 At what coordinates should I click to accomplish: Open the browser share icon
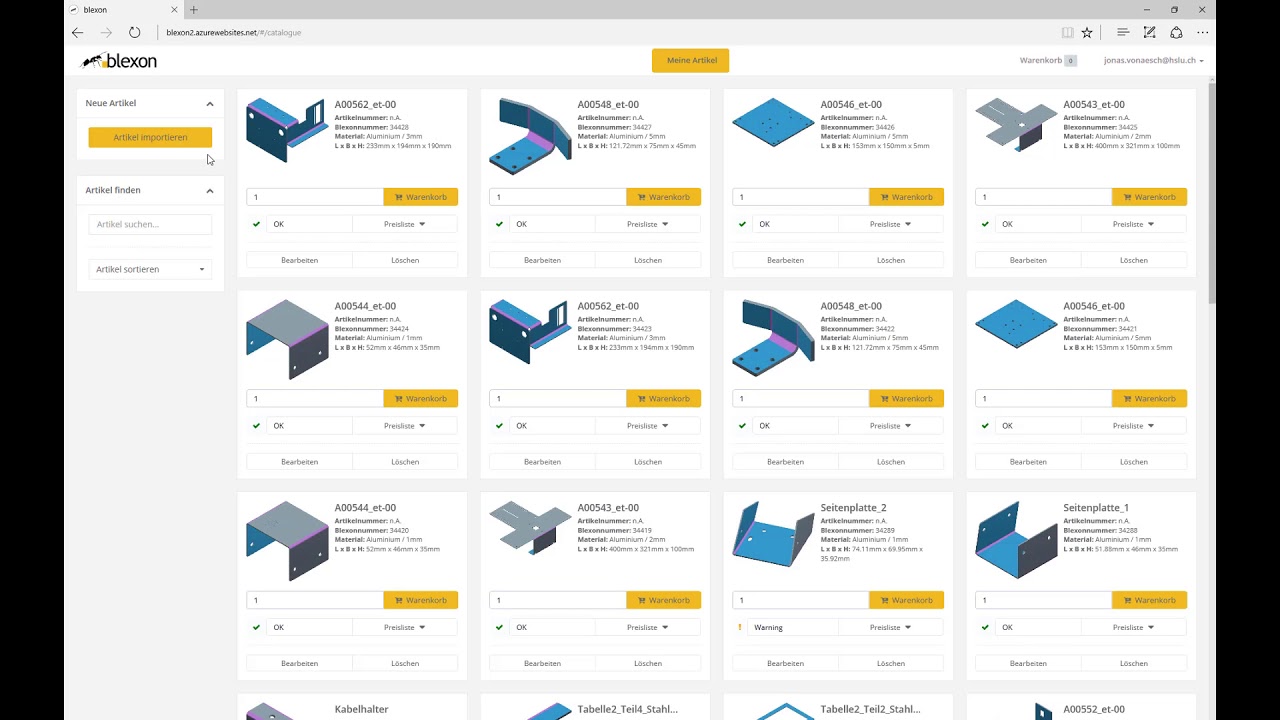pyautogui.click(x=1176, y=32)
